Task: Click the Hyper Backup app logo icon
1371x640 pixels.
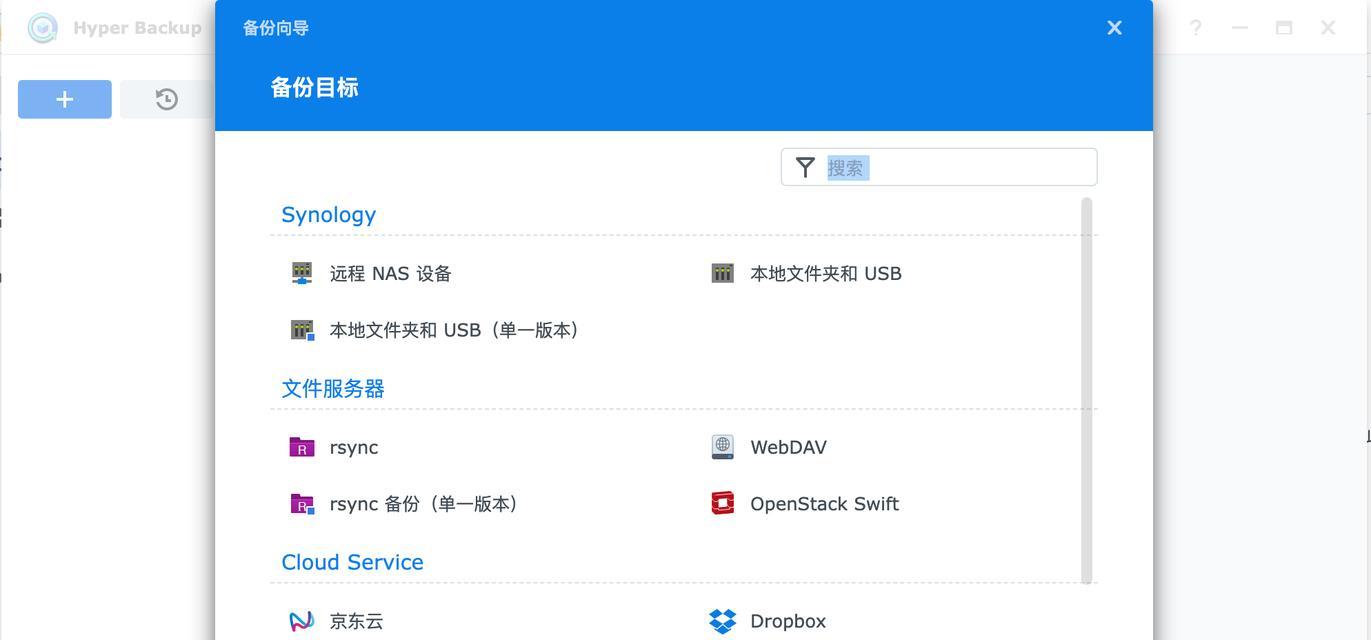Action: (x=43, y=28)
